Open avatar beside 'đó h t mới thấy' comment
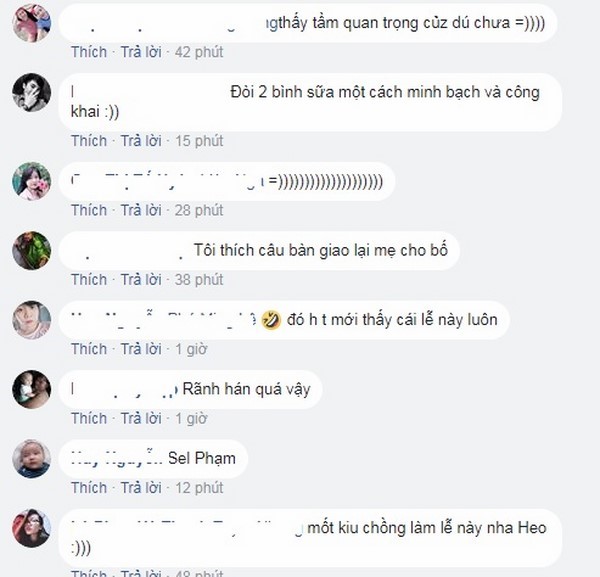Viewport: 600px width, 577px height. pos(31,320)
